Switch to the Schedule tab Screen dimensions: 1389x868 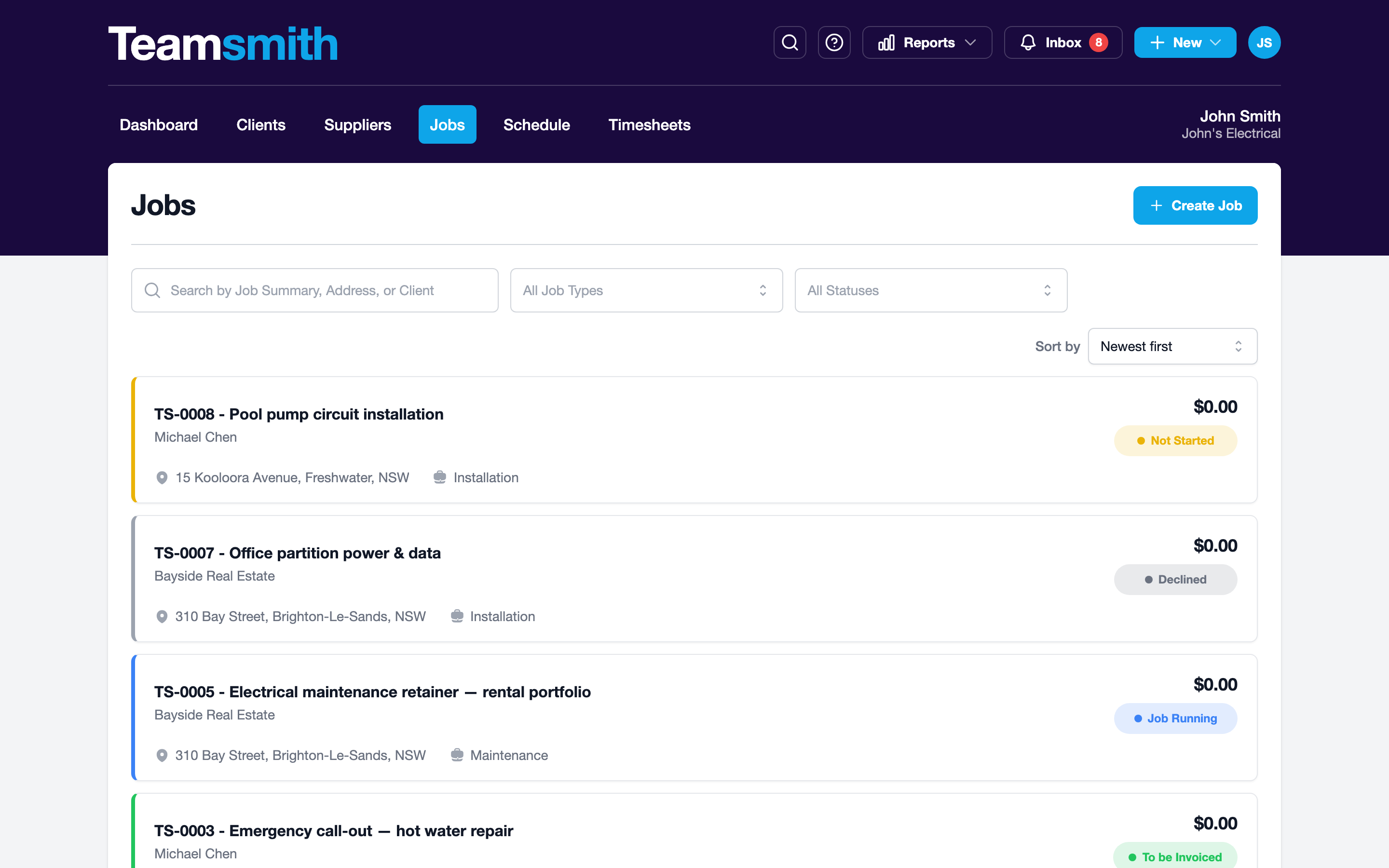pos(537,124)
